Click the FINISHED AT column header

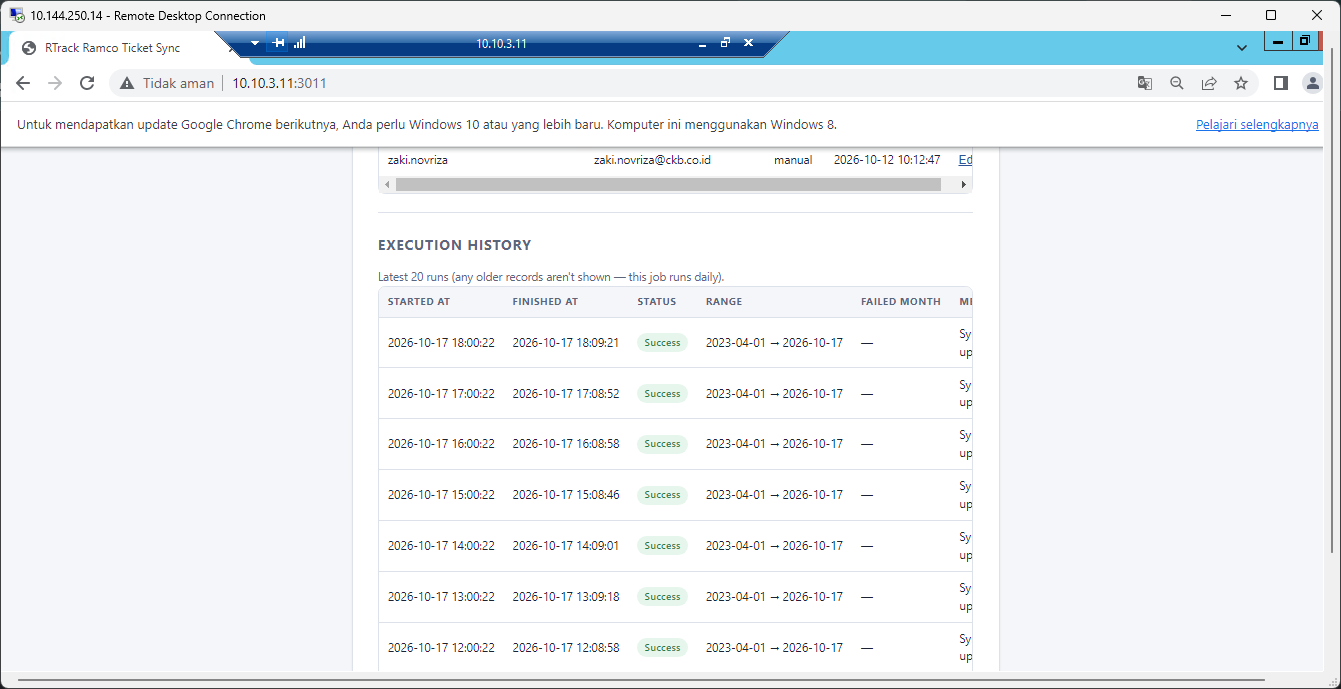545,302
